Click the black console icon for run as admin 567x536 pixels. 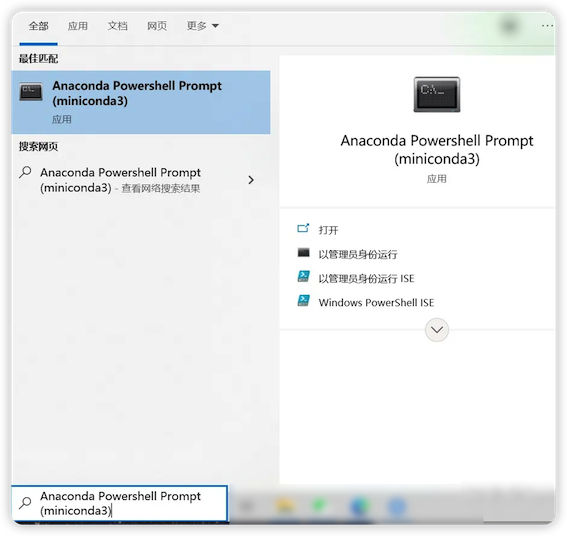click(x=303, y=252)
